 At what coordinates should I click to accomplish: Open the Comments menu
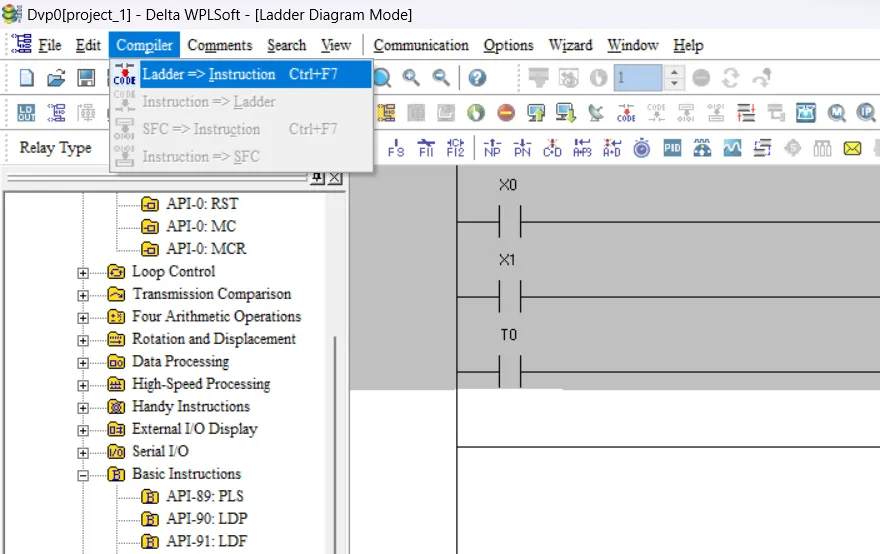click(219, 45)
